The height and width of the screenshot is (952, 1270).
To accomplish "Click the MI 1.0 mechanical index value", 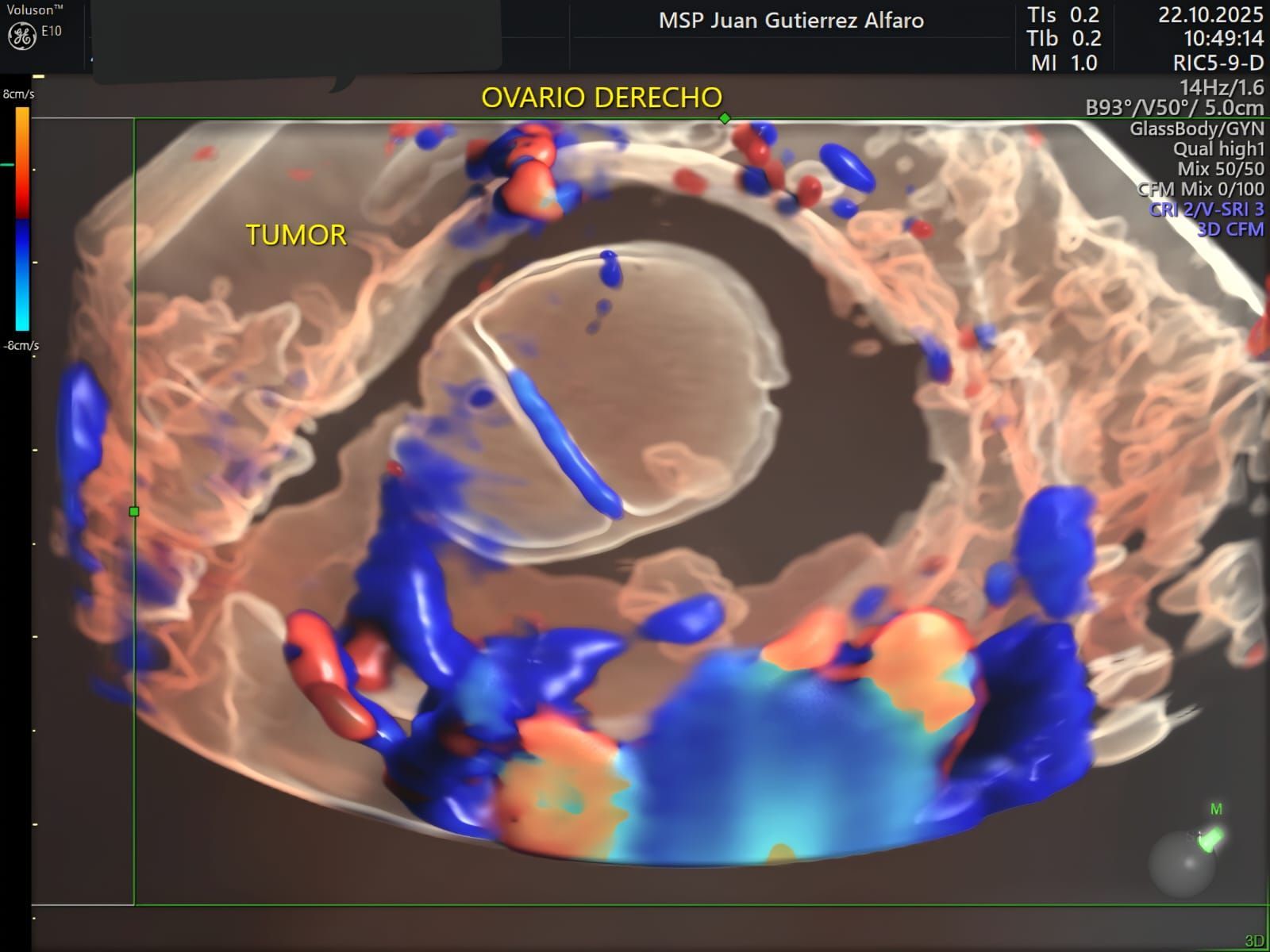I will click(x=1064, y=63).
